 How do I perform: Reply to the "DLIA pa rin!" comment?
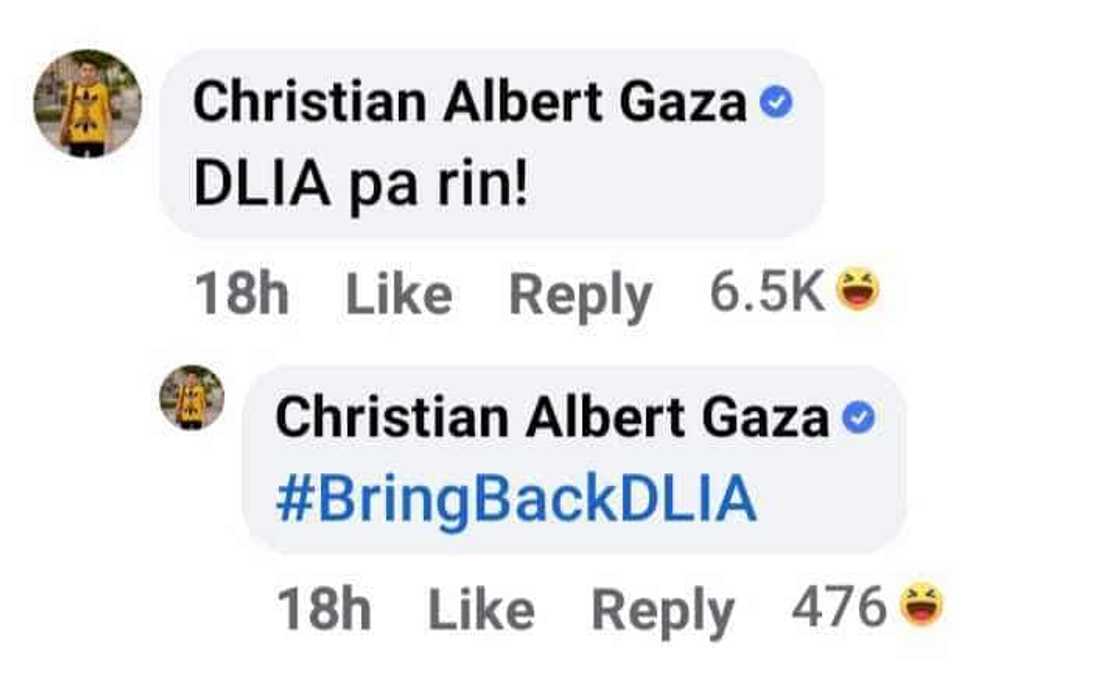pos(580,295)
